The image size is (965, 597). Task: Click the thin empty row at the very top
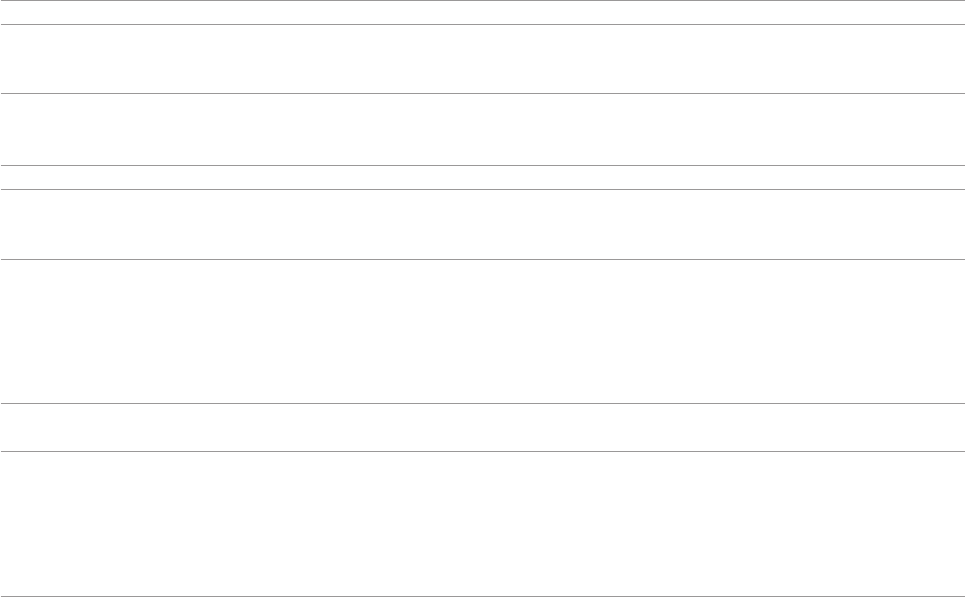pos(482,12)
